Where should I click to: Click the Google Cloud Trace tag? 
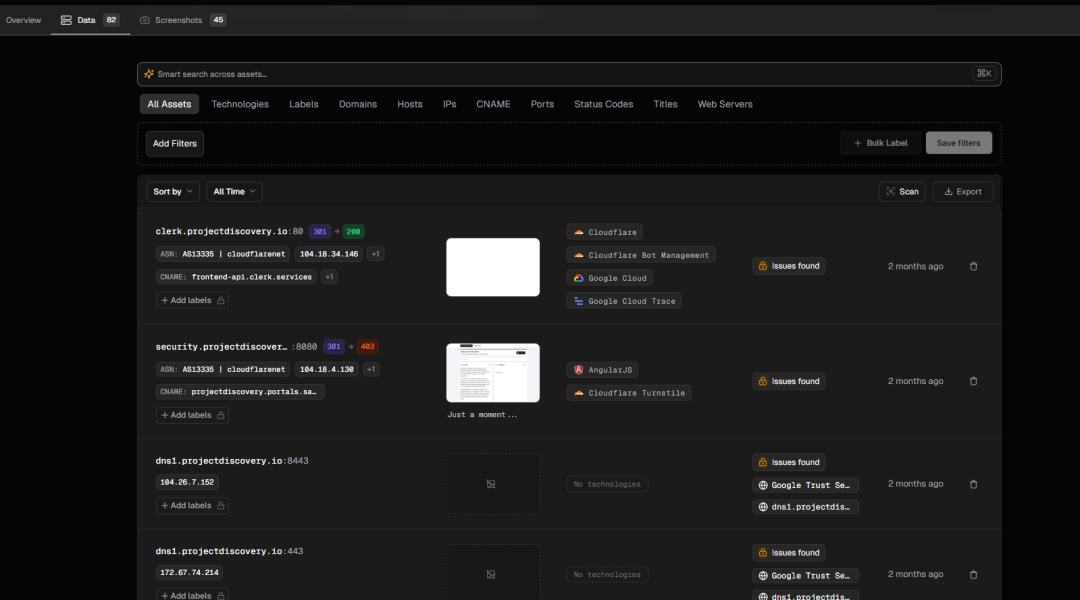[624, 301]
